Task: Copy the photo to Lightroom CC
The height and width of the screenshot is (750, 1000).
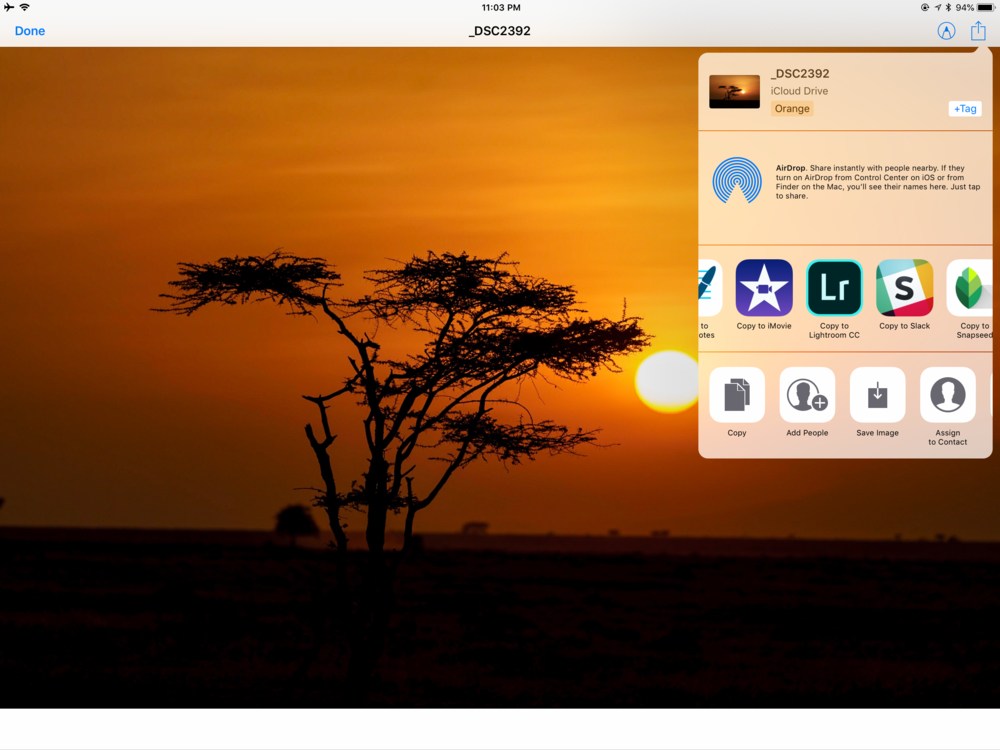Action: tap(834, 288)
